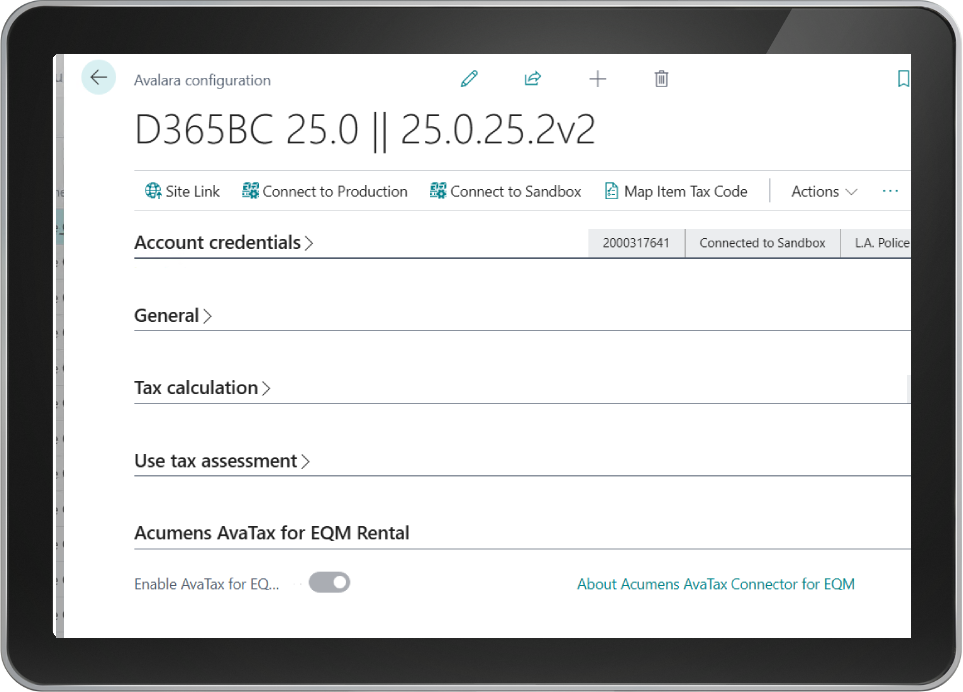Open Map Item Tax Code

[x=676, y=192]
